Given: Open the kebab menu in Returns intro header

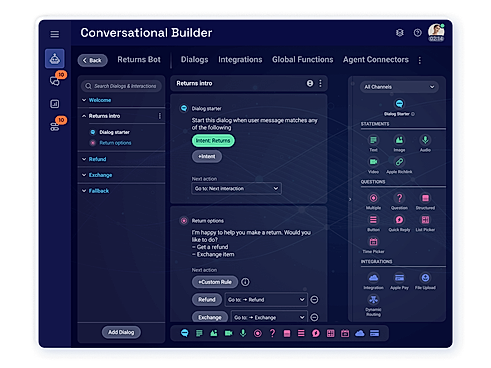Looking at the screenshot, I should pyautogui.click(x=320, y=83).
